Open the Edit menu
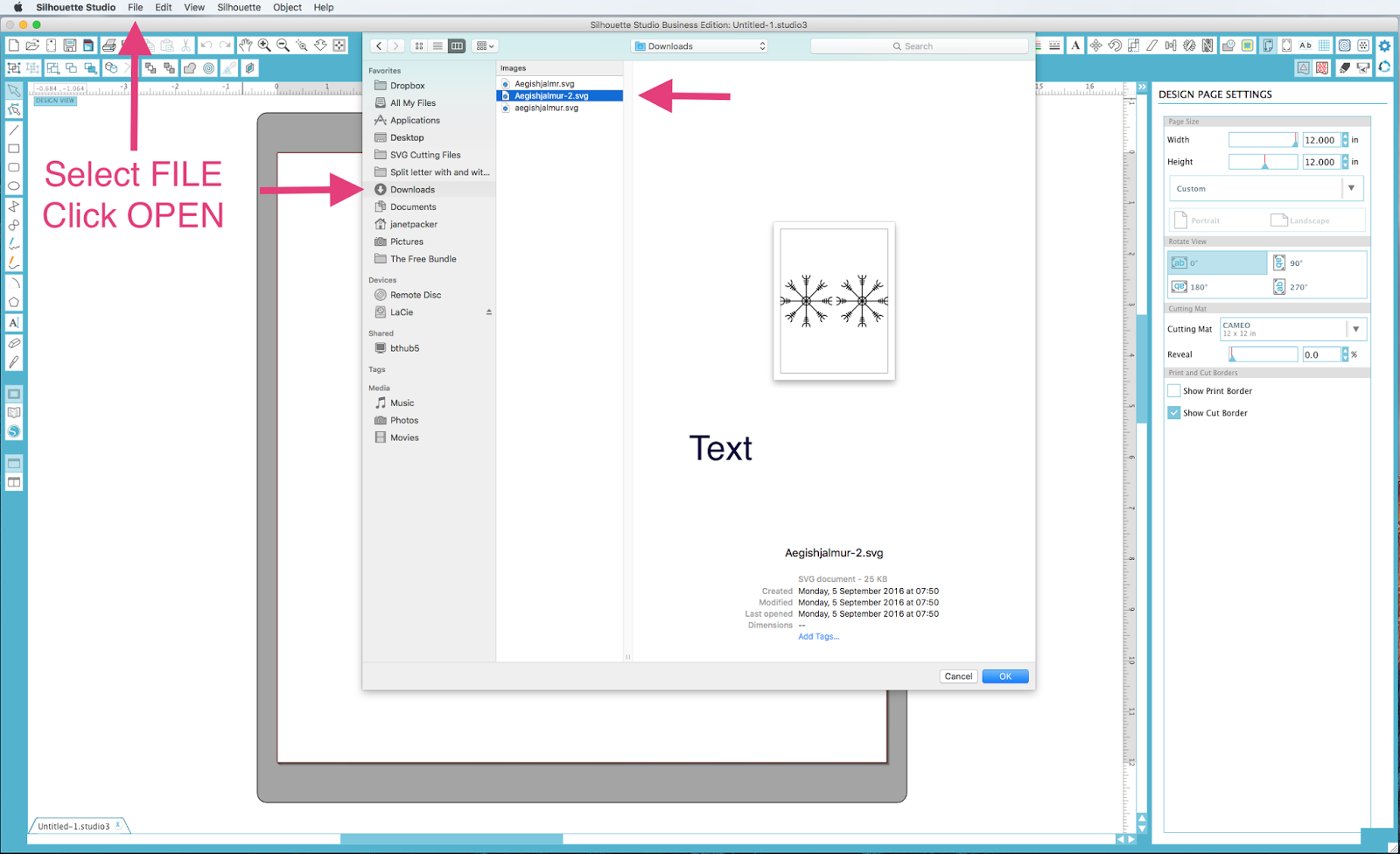Screen dimensions: 1400x854 click(164, 7)
